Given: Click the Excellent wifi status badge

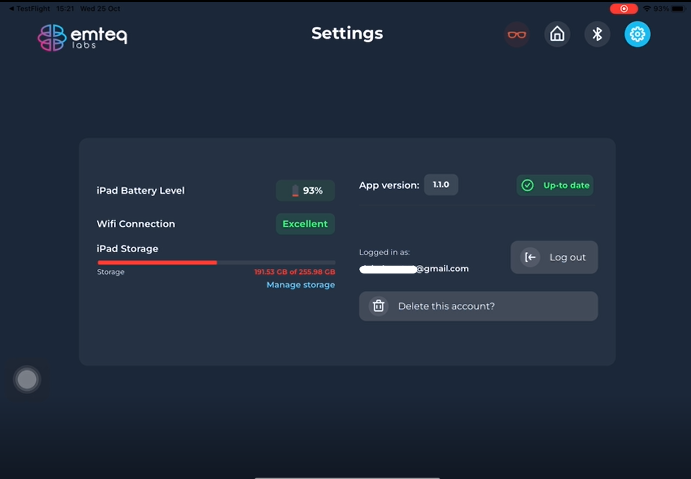Looking at the screenshot, I should click(305, 224).
